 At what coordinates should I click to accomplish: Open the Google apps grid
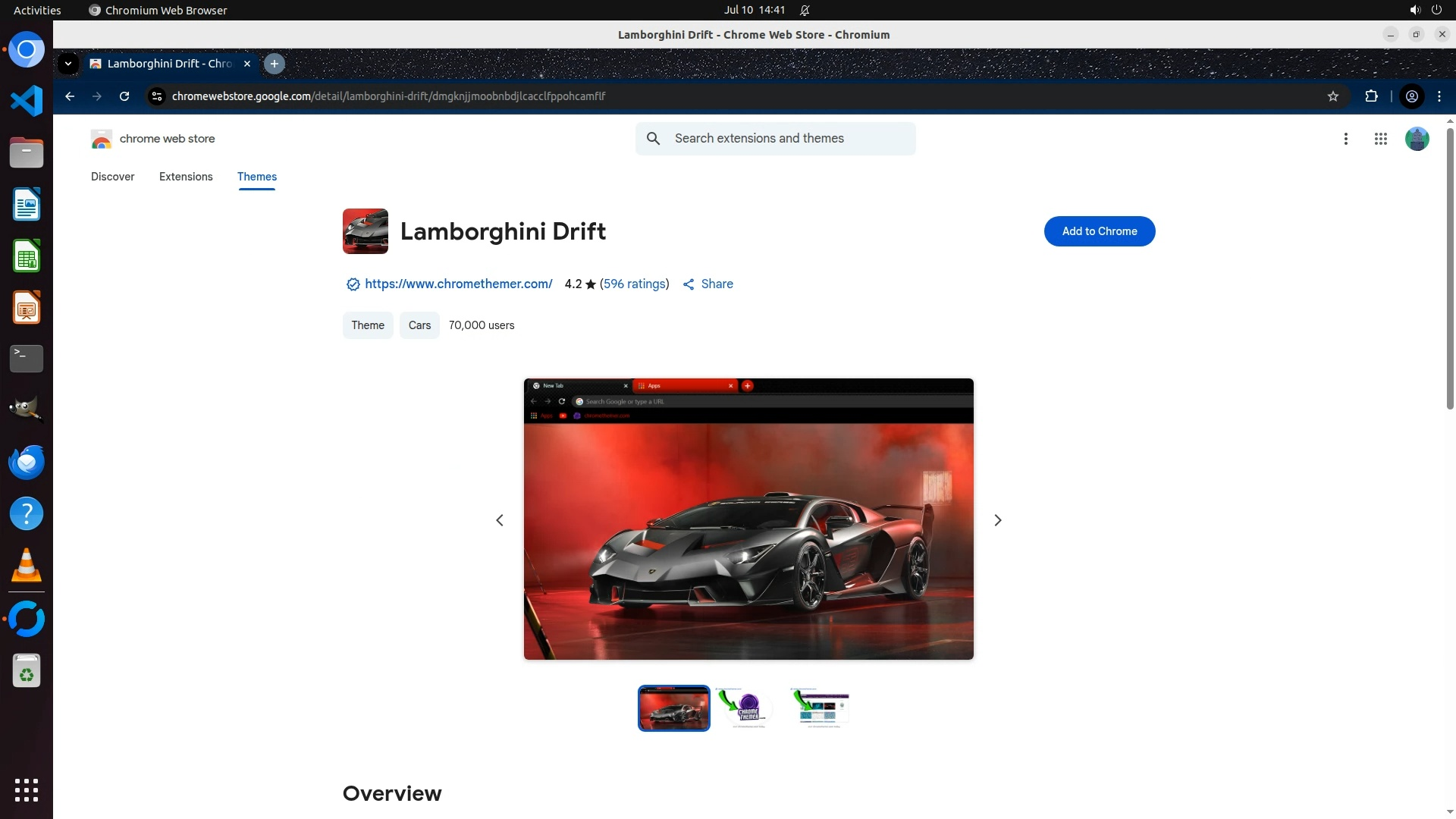pos(1381,139)
